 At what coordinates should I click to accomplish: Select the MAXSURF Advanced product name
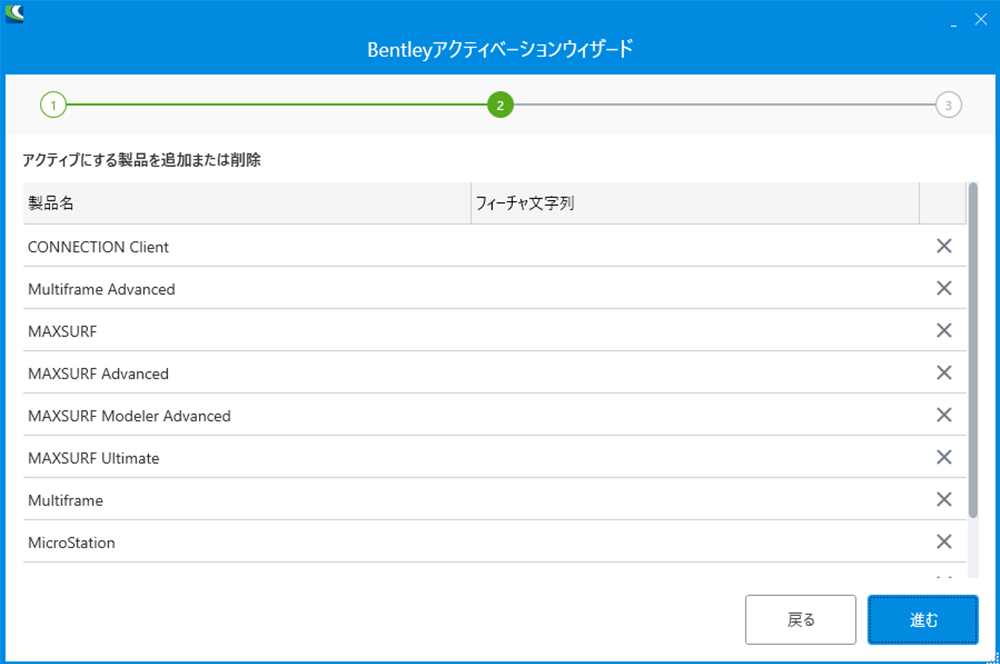[98, 373]
